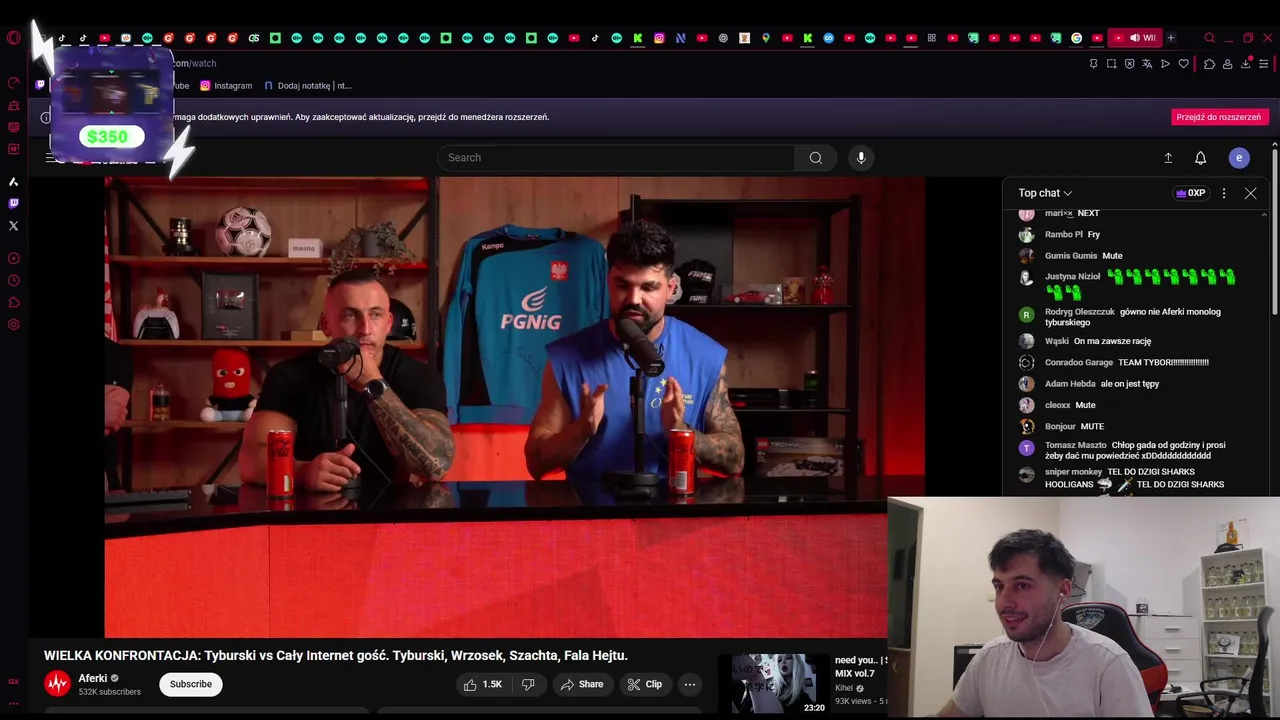The height and width of the screenshot is (720, 1280).
Task: Open the Dodaj notatkę bookmark
Action: [x=308, y=86]
